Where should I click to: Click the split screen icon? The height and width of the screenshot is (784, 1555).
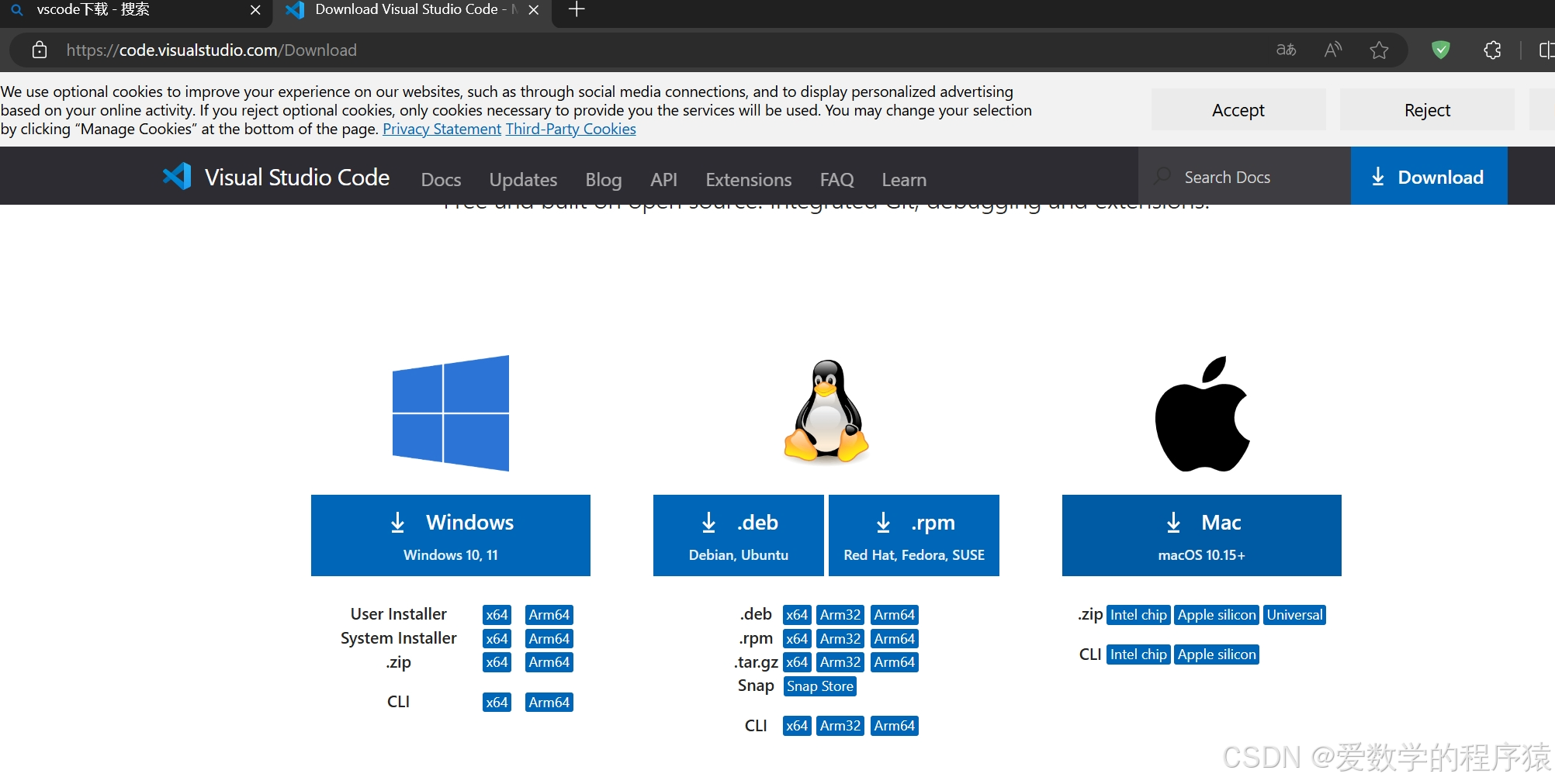tap(1546, 50)
